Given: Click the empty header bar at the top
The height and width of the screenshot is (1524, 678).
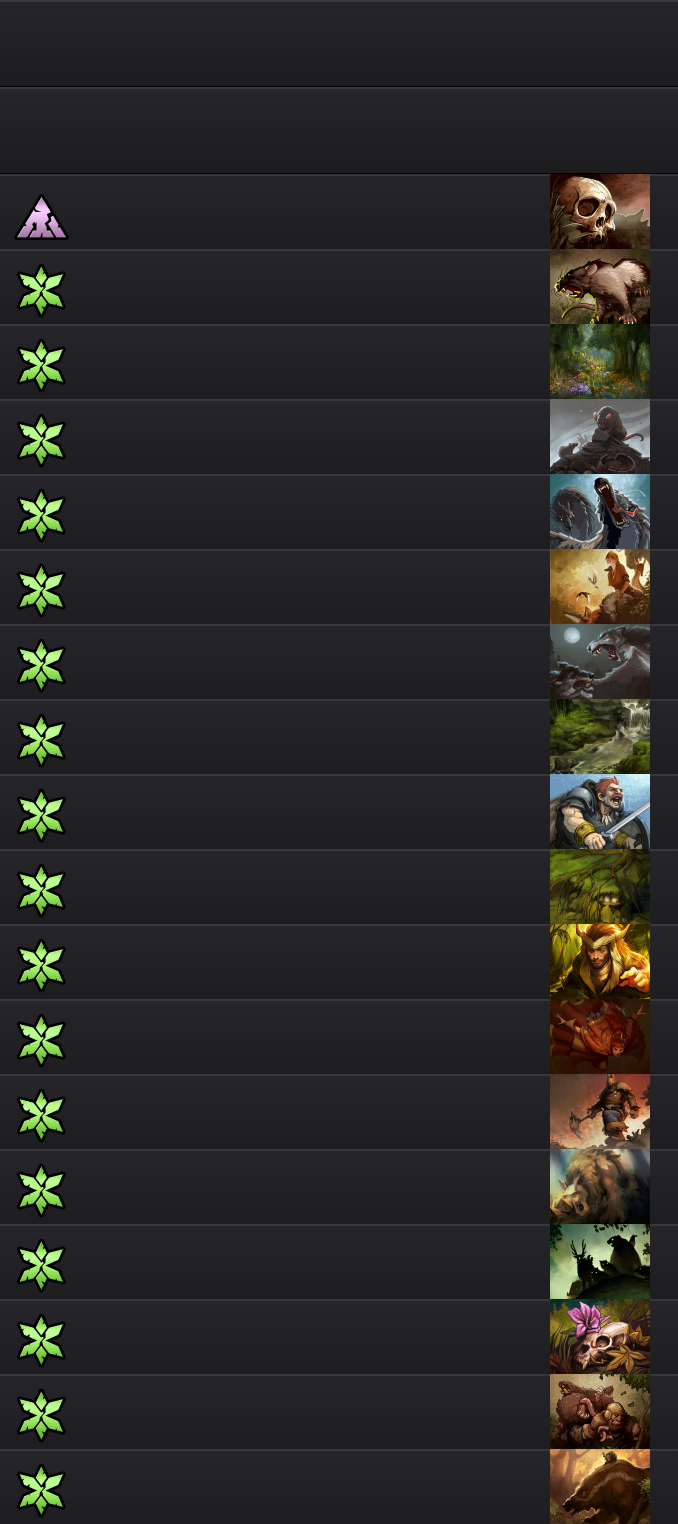Looking at the screenshot, I should (339, 43).
